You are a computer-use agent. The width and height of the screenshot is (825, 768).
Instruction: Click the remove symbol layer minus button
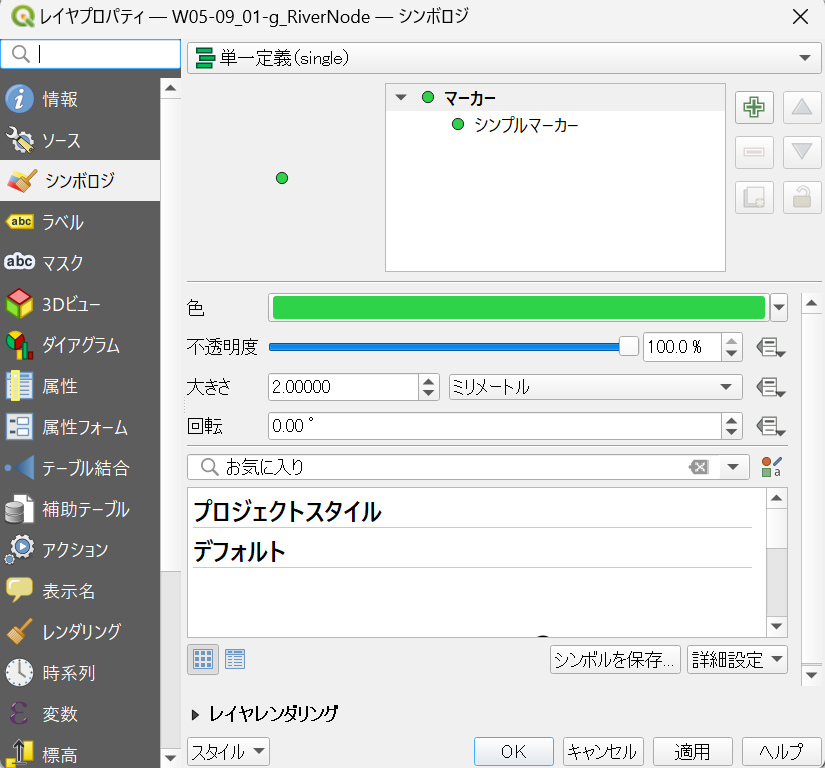coord(754,153)
